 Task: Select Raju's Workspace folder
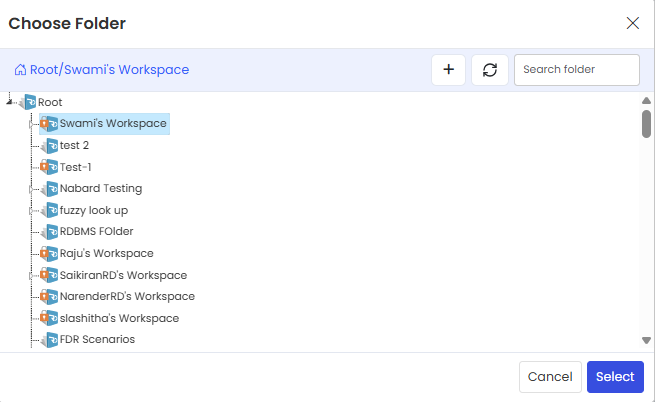(x=107, y=254)
